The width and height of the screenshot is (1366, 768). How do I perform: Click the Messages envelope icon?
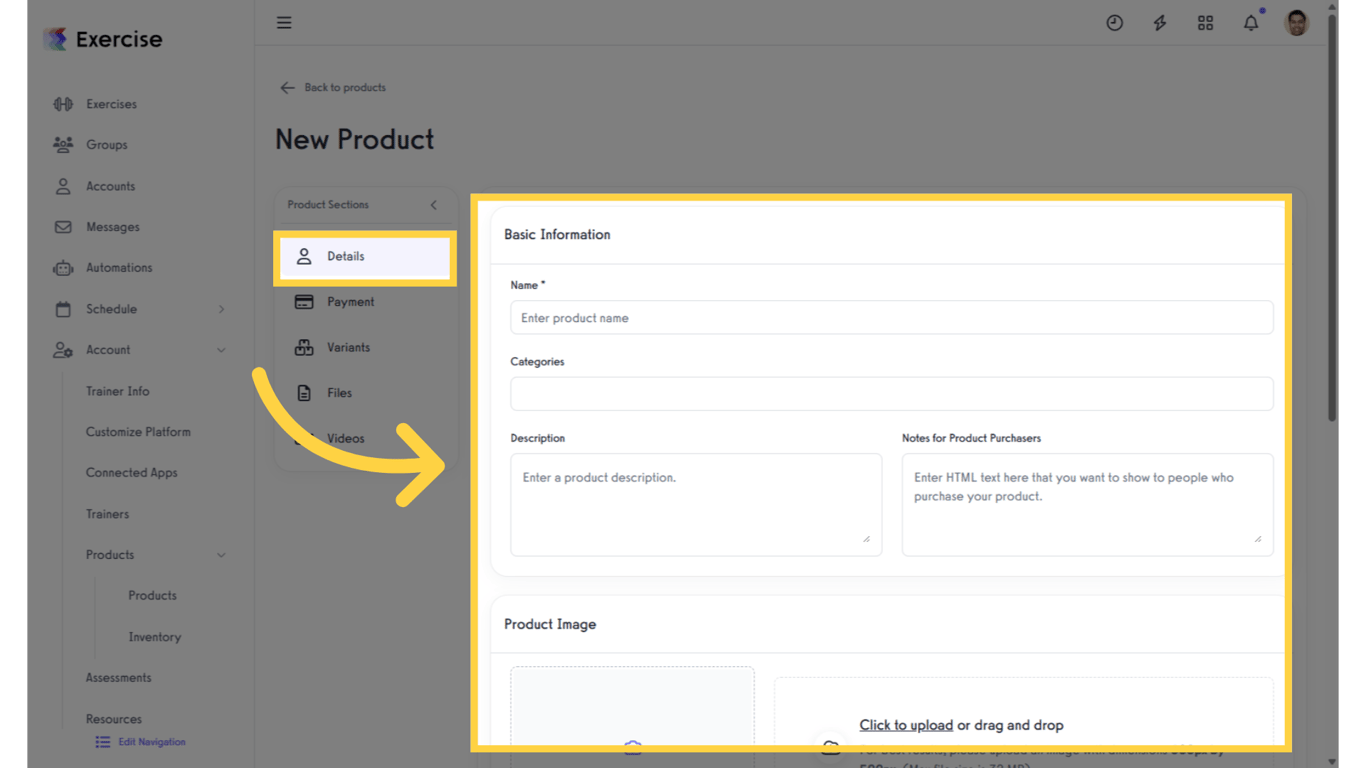(62, 226)
